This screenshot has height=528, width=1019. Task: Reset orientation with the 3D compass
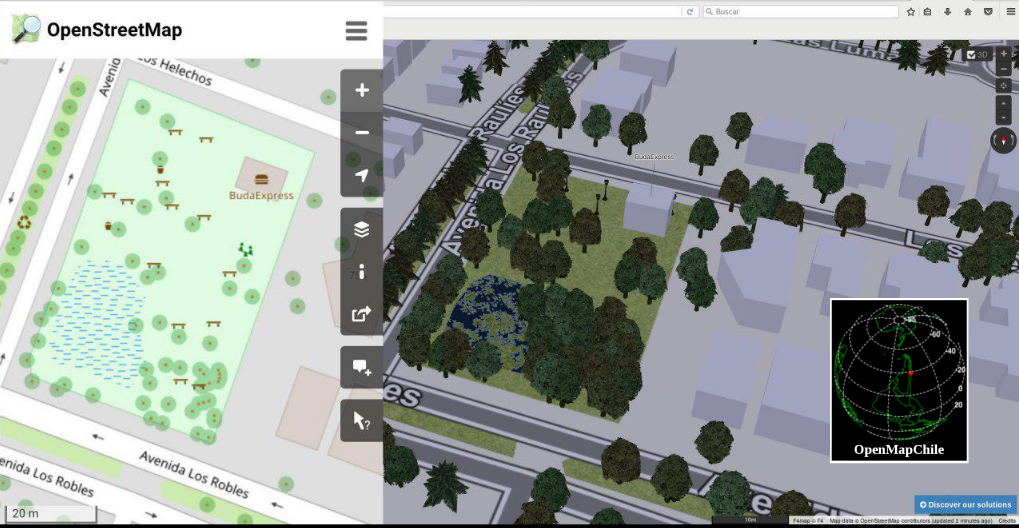point(1003,140)
